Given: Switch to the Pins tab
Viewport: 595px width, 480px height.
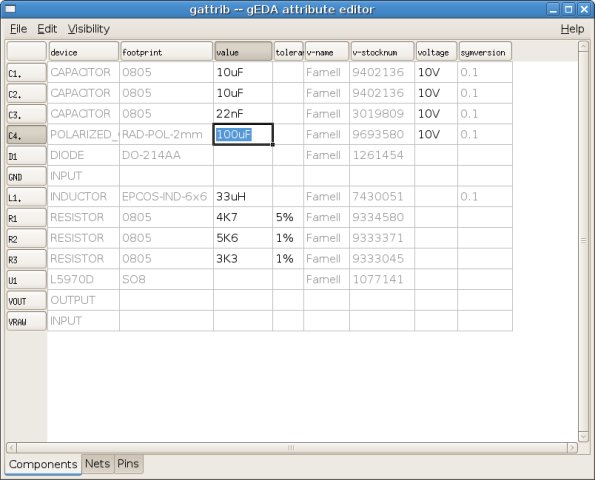Looking at the screenshot, I should (128, 464).
